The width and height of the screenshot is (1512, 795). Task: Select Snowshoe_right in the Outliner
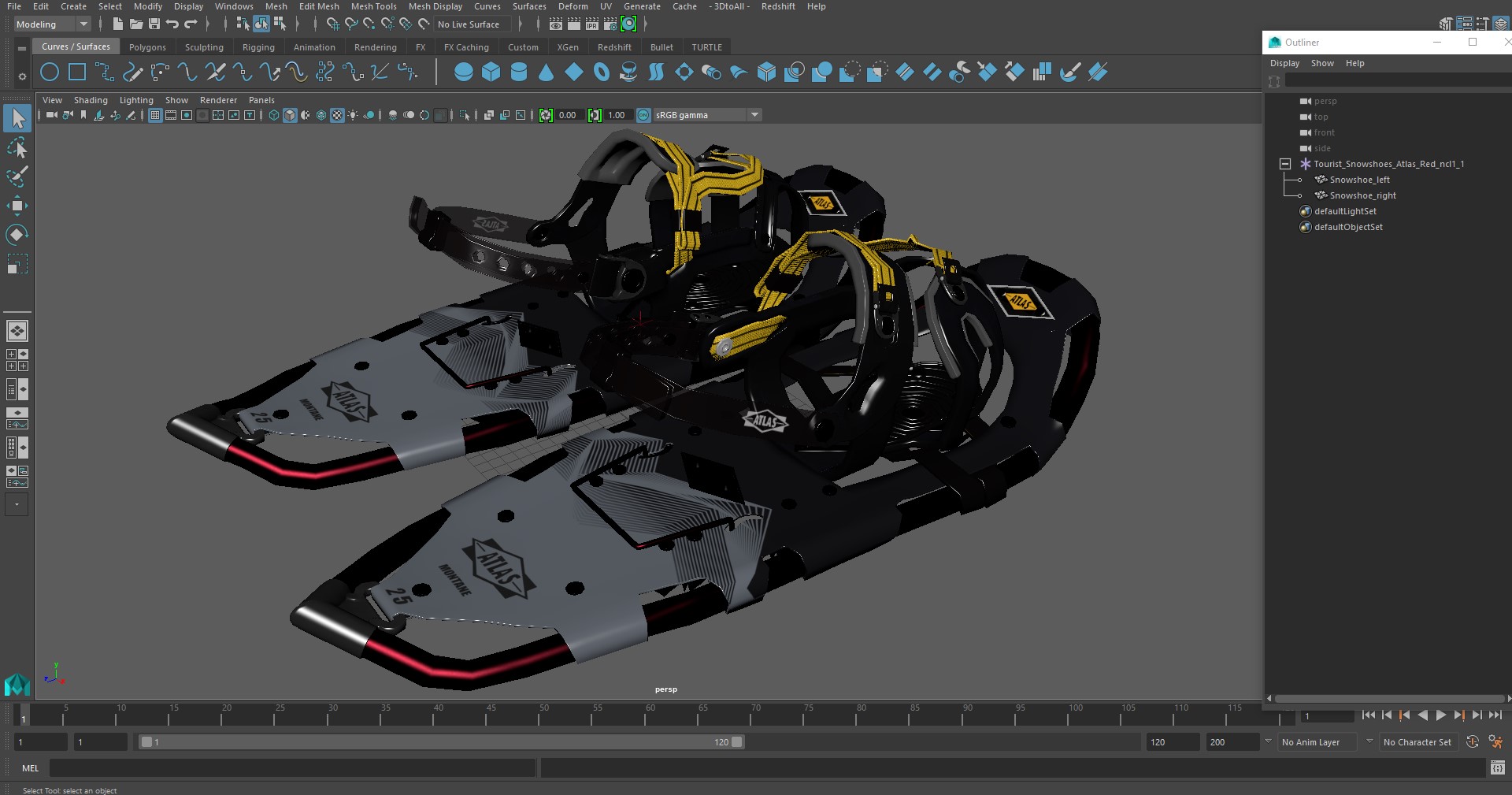tap(1362, 195)
